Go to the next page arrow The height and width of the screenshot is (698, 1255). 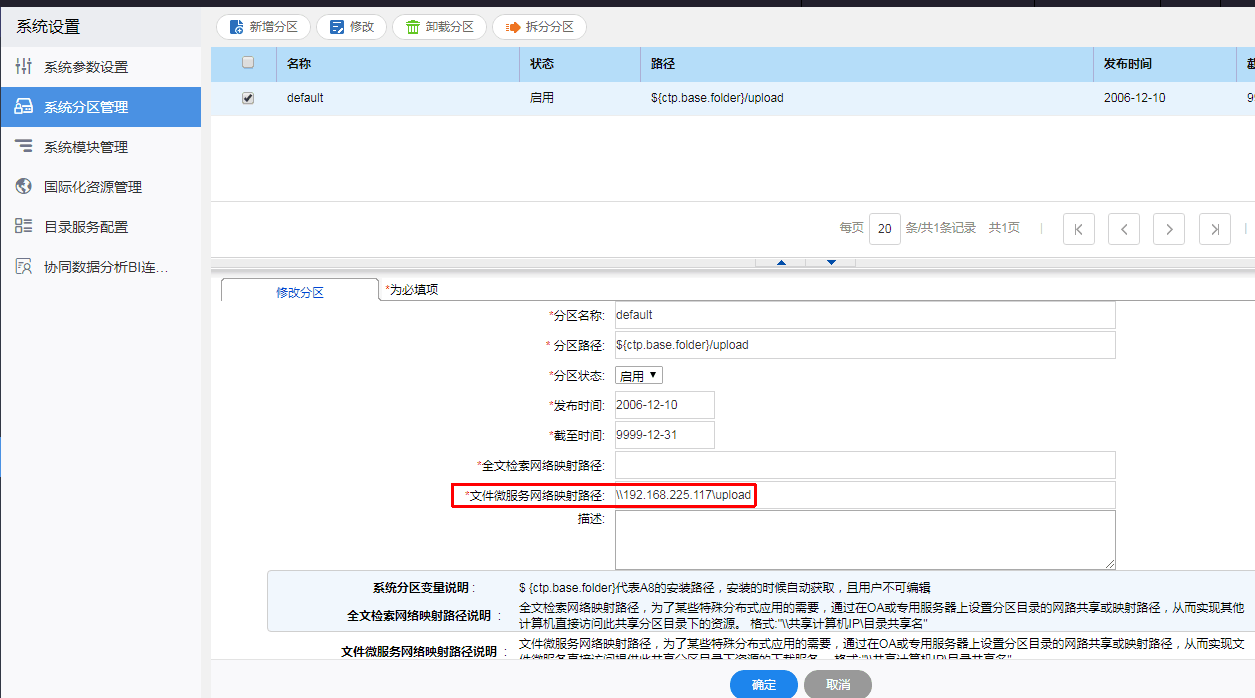[x=1169, y=229]
